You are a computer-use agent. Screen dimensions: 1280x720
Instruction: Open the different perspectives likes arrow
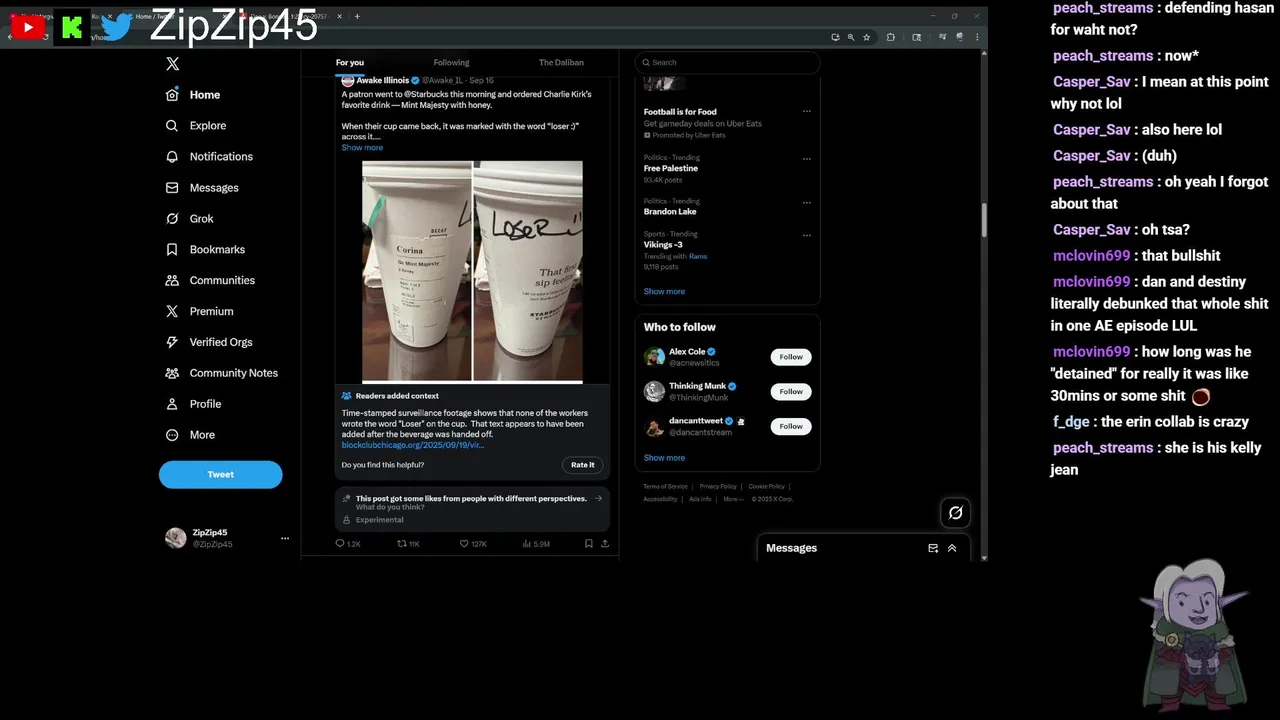pos(599,498)
